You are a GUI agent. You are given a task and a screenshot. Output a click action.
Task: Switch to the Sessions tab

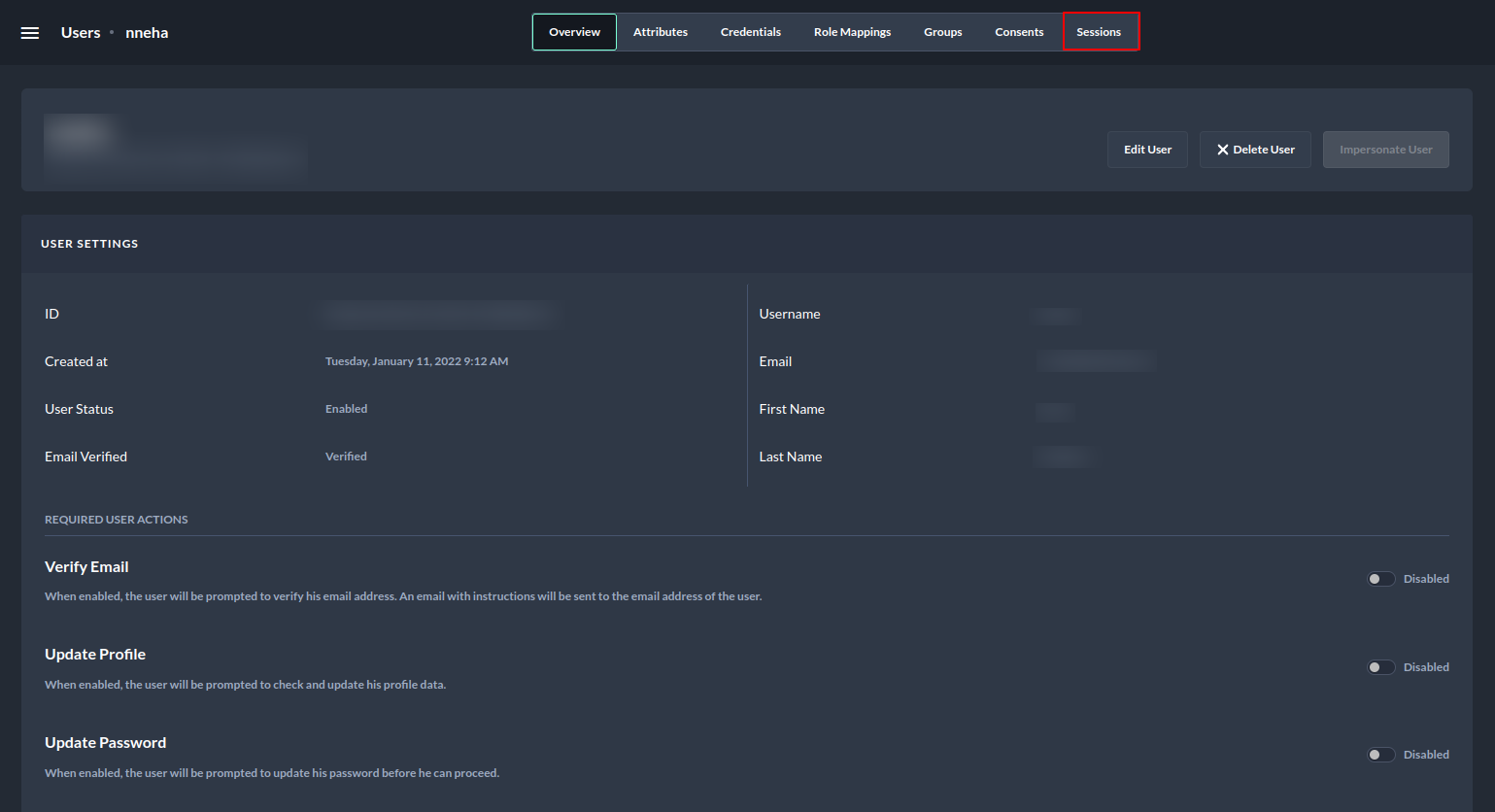(1099, 32)
